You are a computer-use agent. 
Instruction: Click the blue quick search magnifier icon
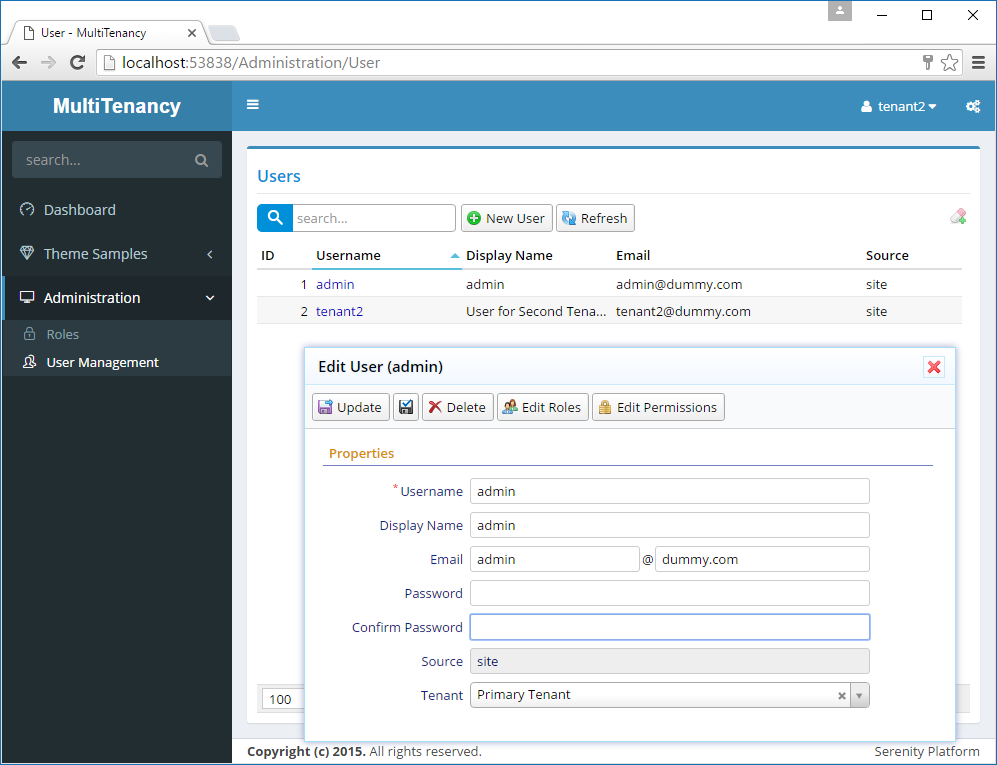point(274,218)
